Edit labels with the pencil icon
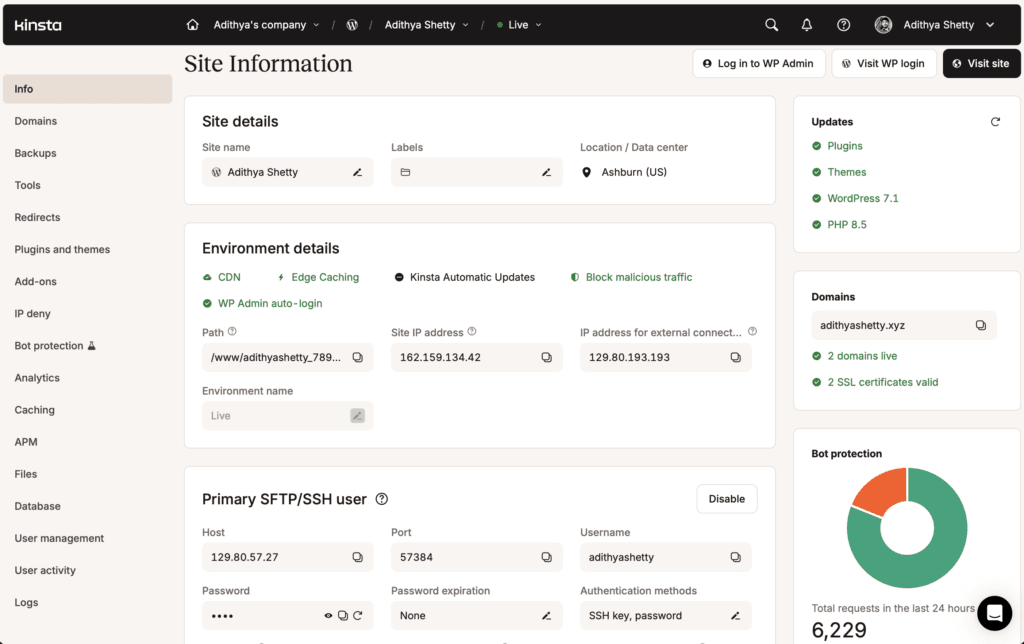The height and width of the screenshot is (644, 1024). click(546, 172)
